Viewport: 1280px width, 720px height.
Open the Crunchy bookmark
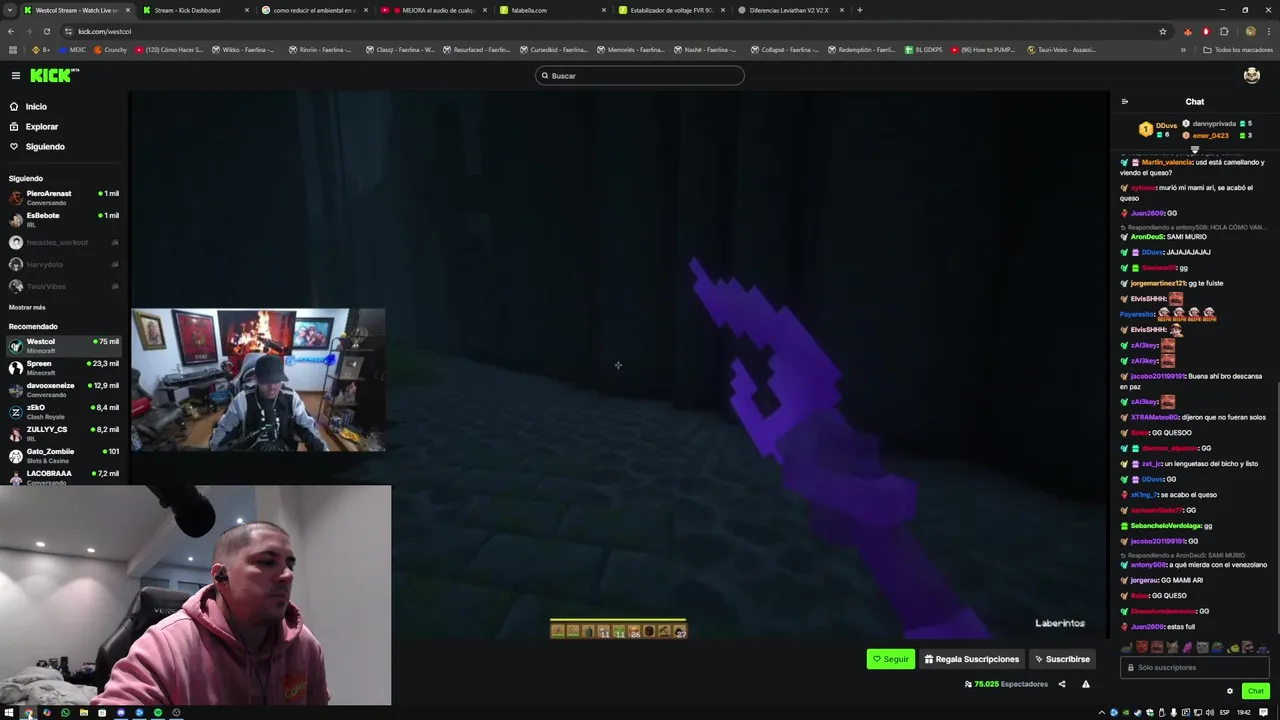[111, 50]
